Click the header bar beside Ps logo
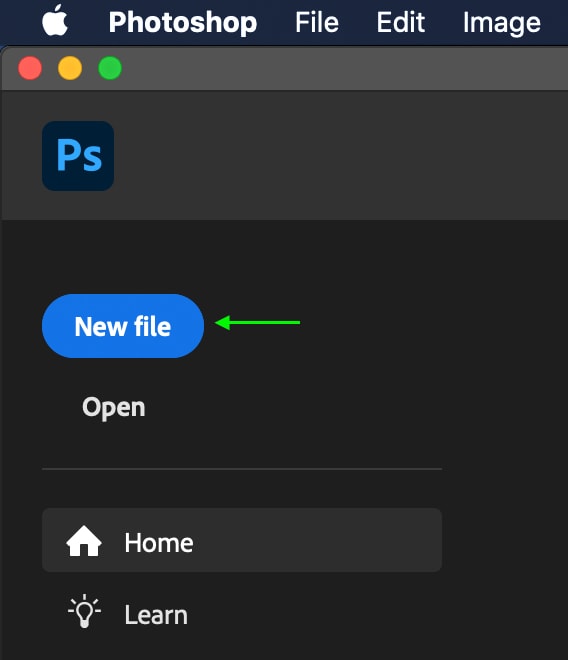The width and height of the screenshot is (568, 660). [337, 156]
